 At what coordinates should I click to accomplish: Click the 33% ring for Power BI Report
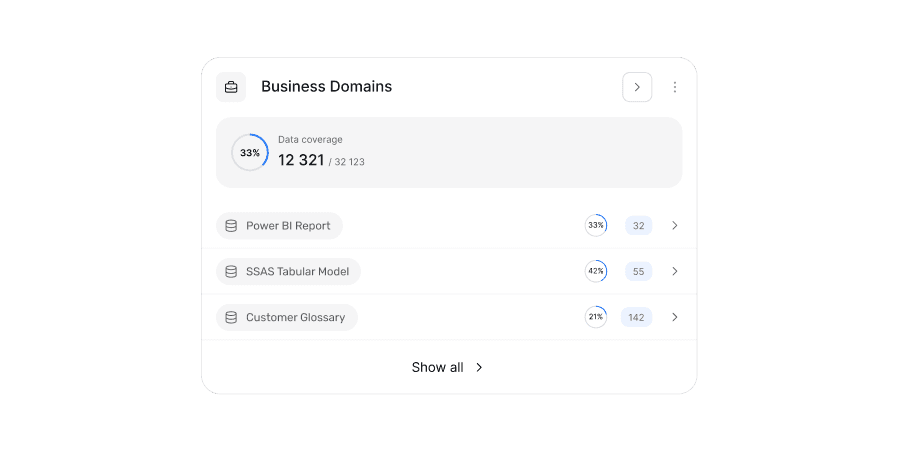(596, 226)
